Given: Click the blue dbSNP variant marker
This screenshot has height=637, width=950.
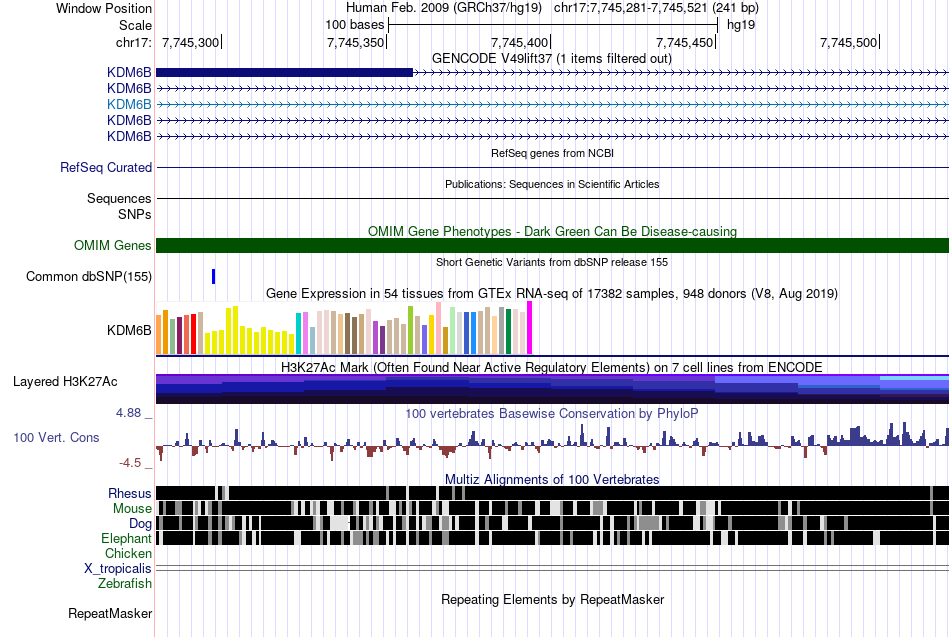Looking at the screenshot, I should coord(213,276).
